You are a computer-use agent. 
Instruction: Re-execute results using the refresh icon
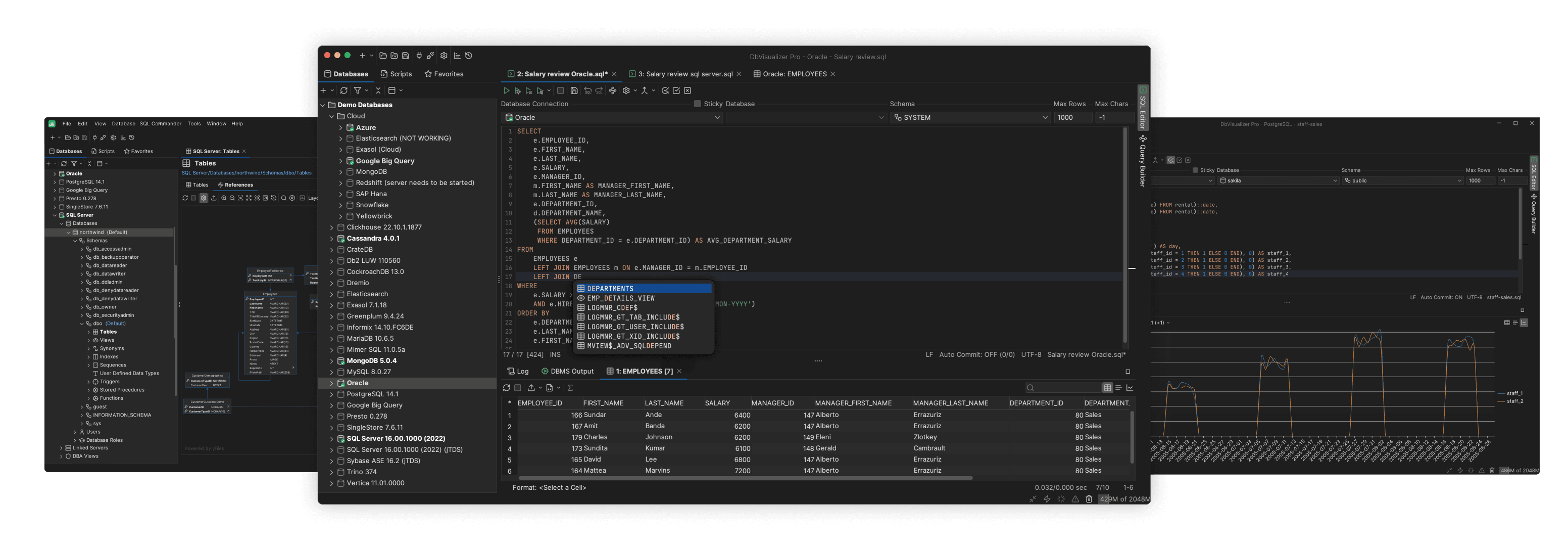(507, 387)
